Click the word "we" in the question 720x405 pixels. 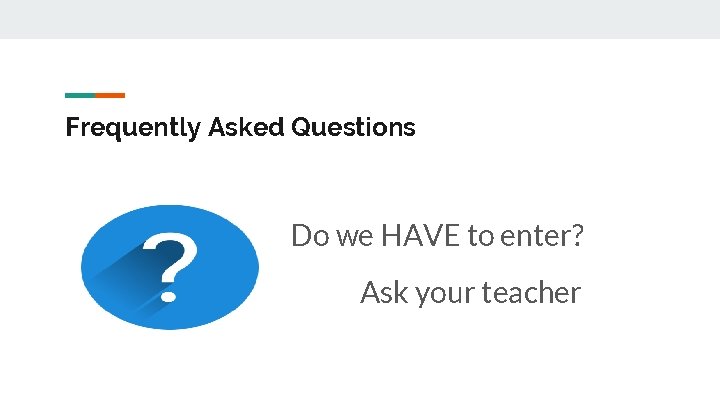pos(354,236)
